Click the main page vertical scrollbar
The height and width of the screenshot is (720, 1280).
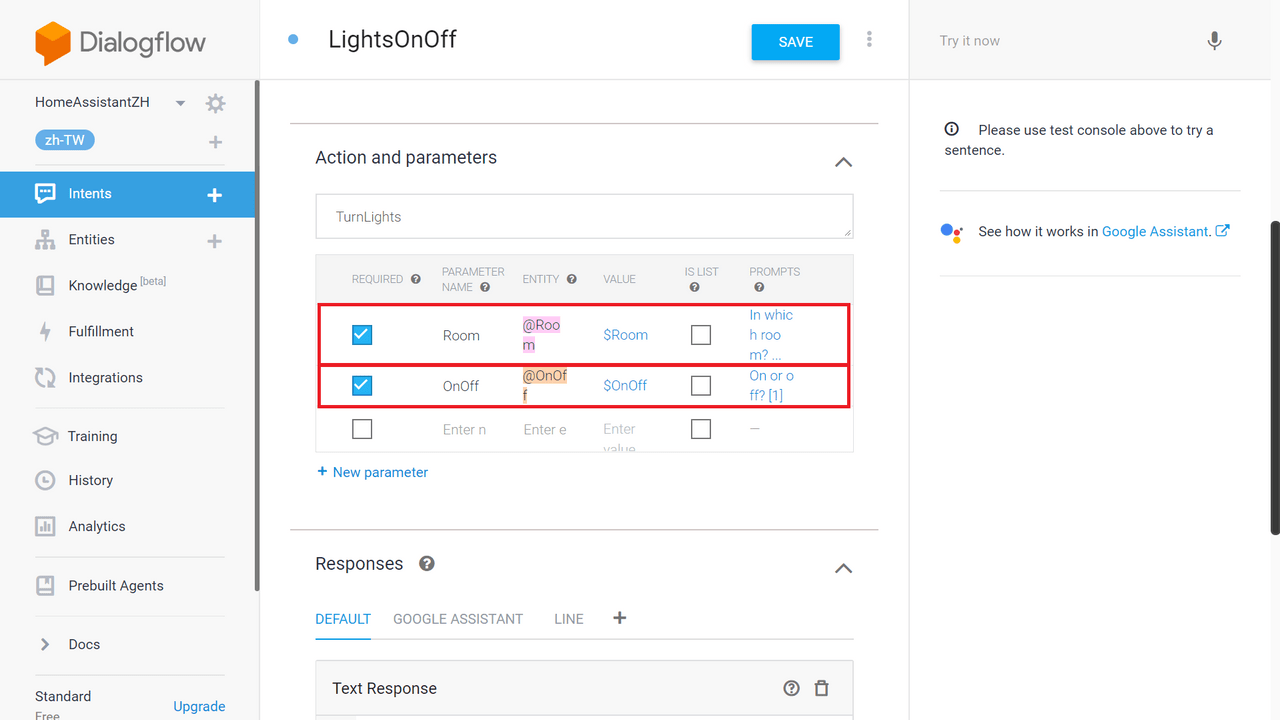click(x=1274, y=378)
